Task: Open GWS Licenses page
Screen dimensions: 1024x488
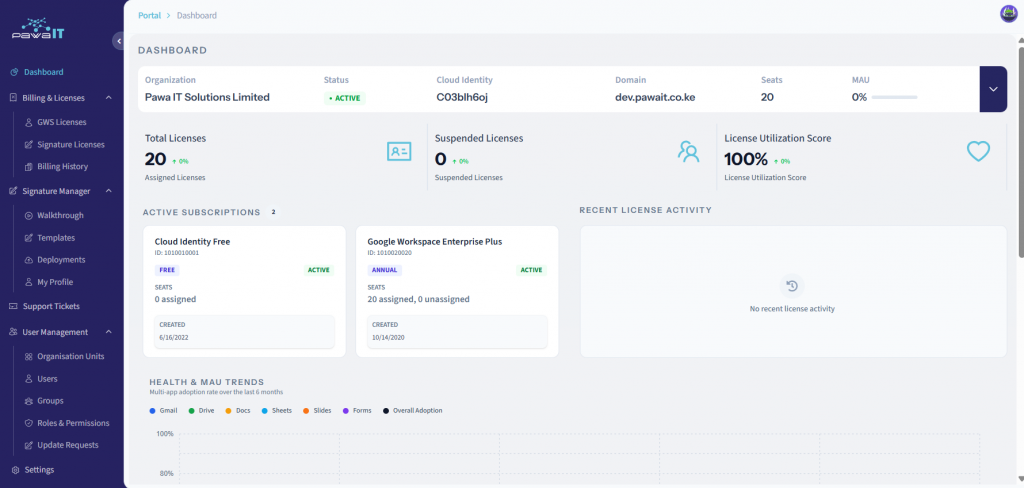Action: (x=61, y=122)
